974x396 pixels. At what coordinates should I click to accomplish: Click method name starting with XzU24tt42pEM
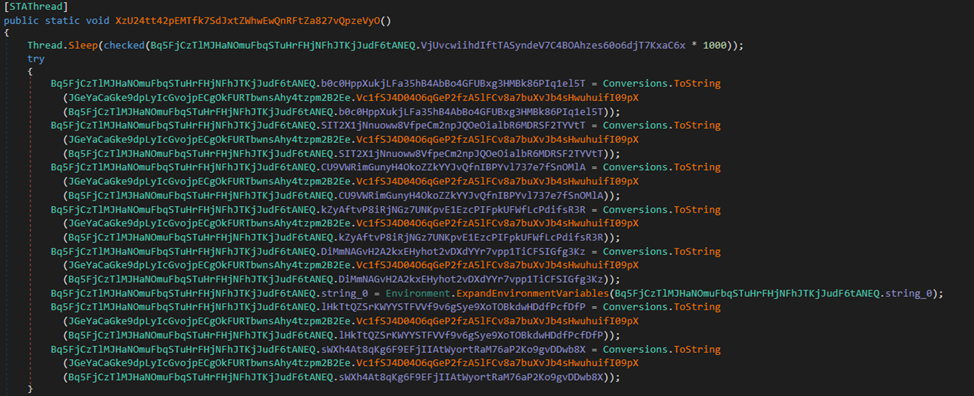tap(247, 20)
